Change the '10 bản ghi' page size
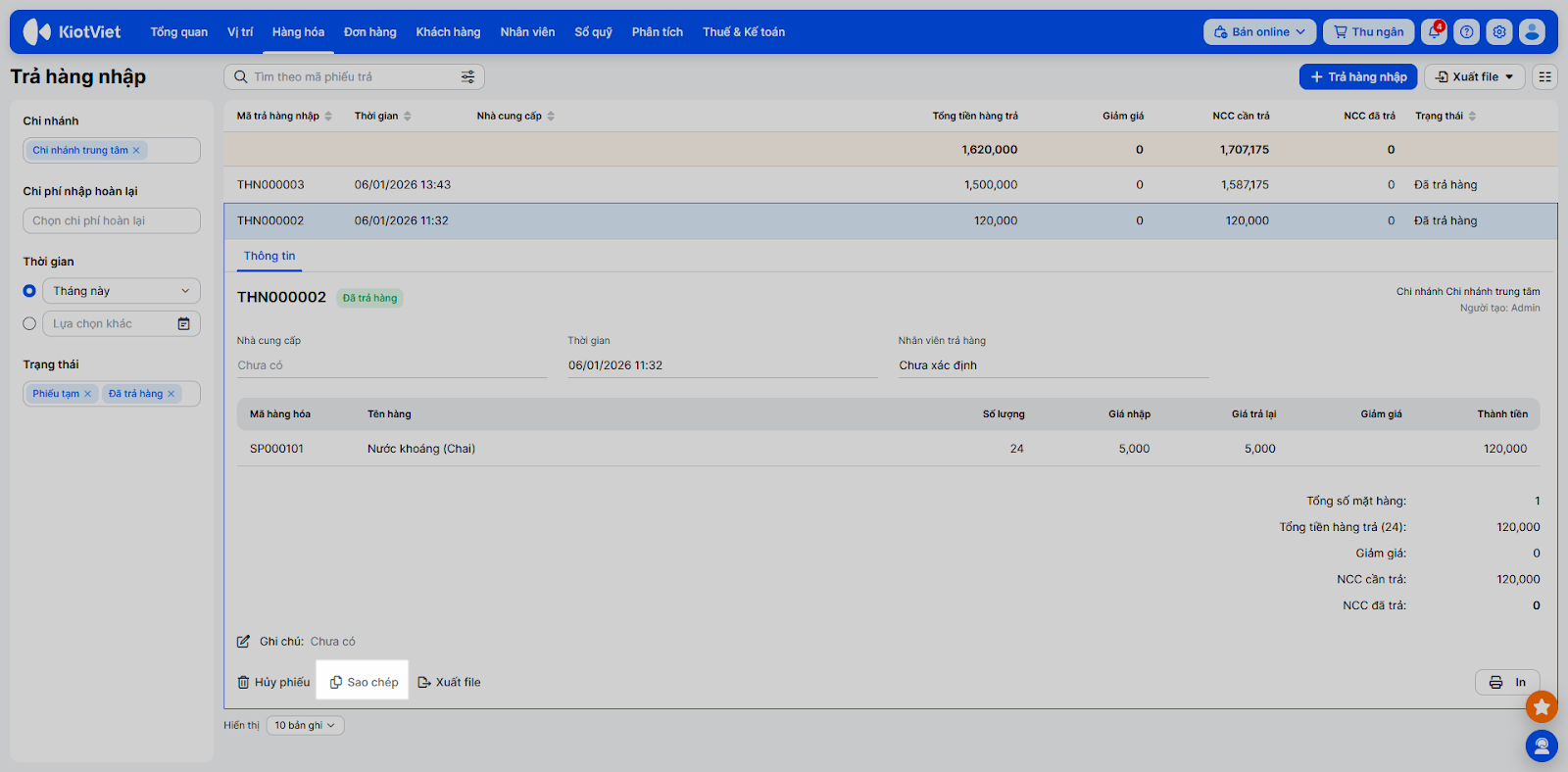This screenshot has height=772, width=1568. pyautogui.click(x=305, y=726)
